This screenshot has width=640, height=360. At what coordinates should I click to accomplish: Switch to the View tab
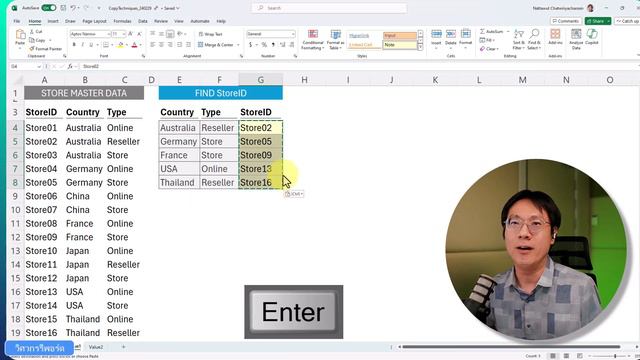click(x=179, y=21)
